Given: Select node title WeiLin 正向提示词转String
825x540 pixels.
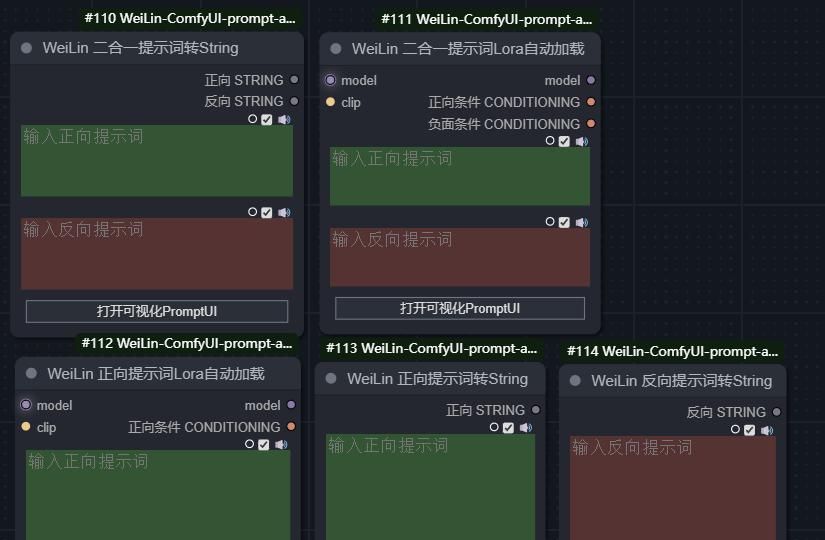Looking at the screenshot, I should point(437,378).
